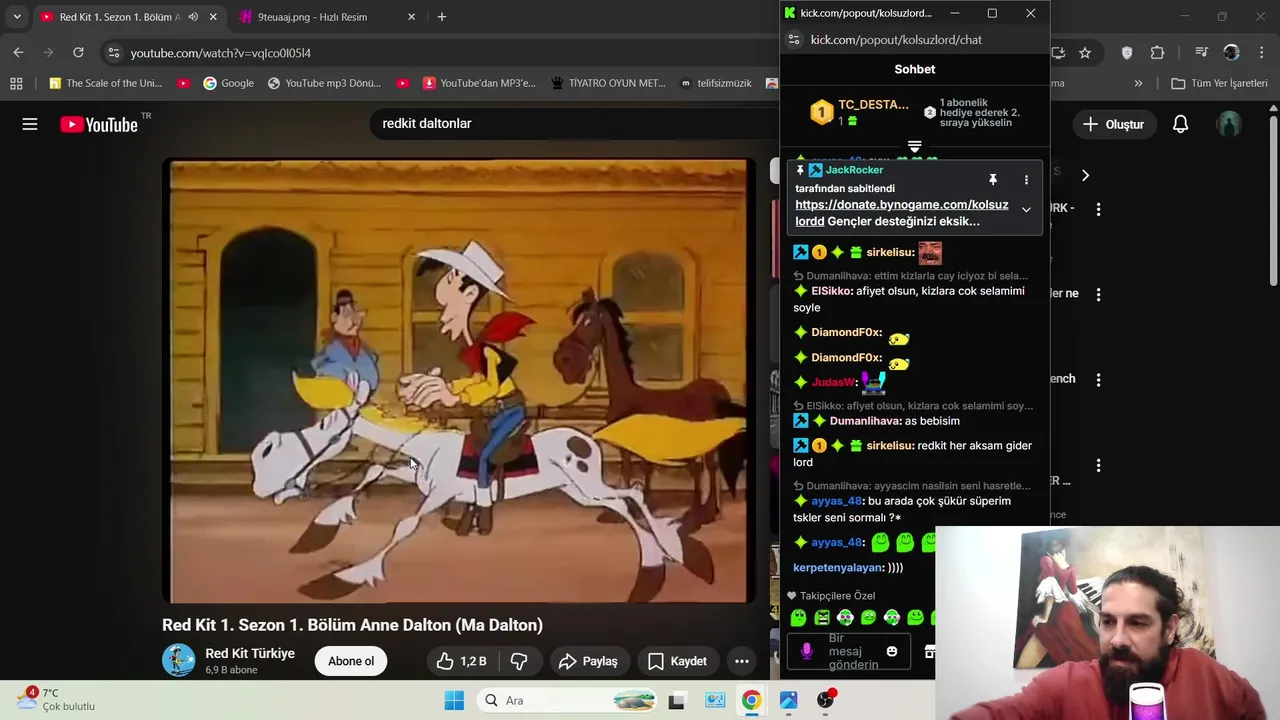Open options for the fourth suggested video
This screenshot has height=720, width=1280.
coord(1098,466)
